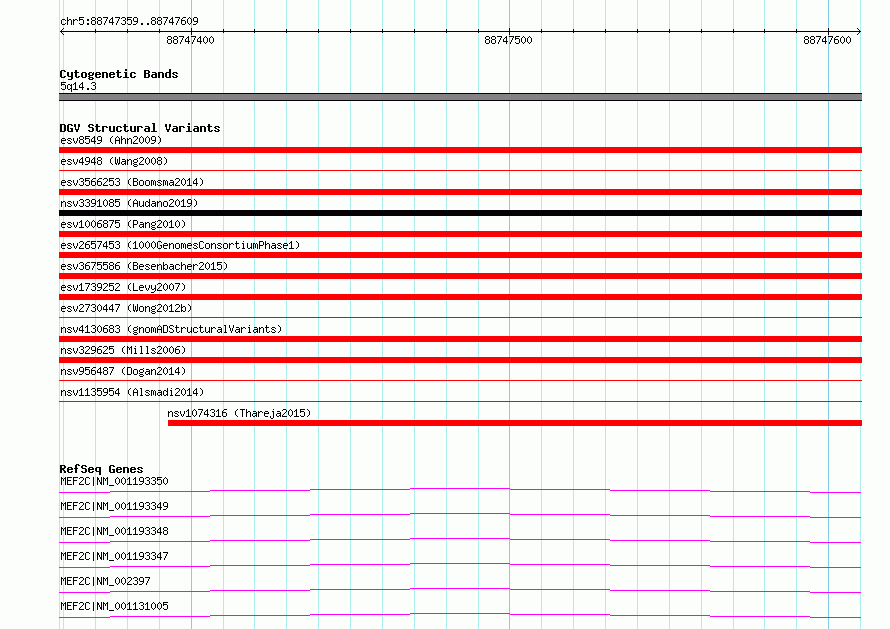Open the esv2730447 (Wong2012b) entry
The height and width of the screenshot is (629, 890).
(126, 308)
